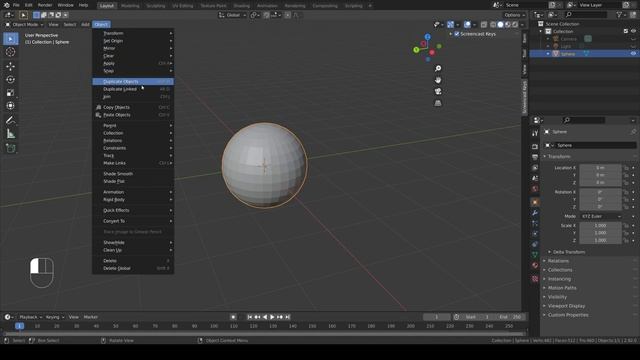
Task: Click the zoom viewport magnifier icon
Action: [438, 68]
